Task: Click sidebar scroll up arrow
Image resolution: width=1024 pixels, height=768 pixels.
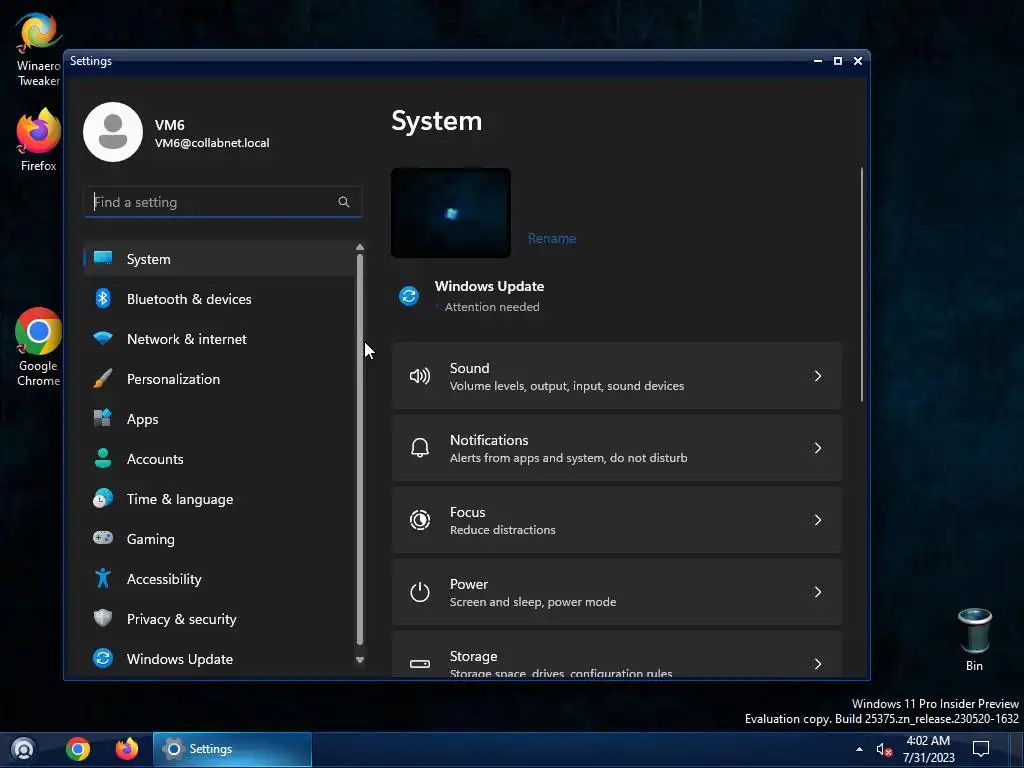Action: click(360, 248)
